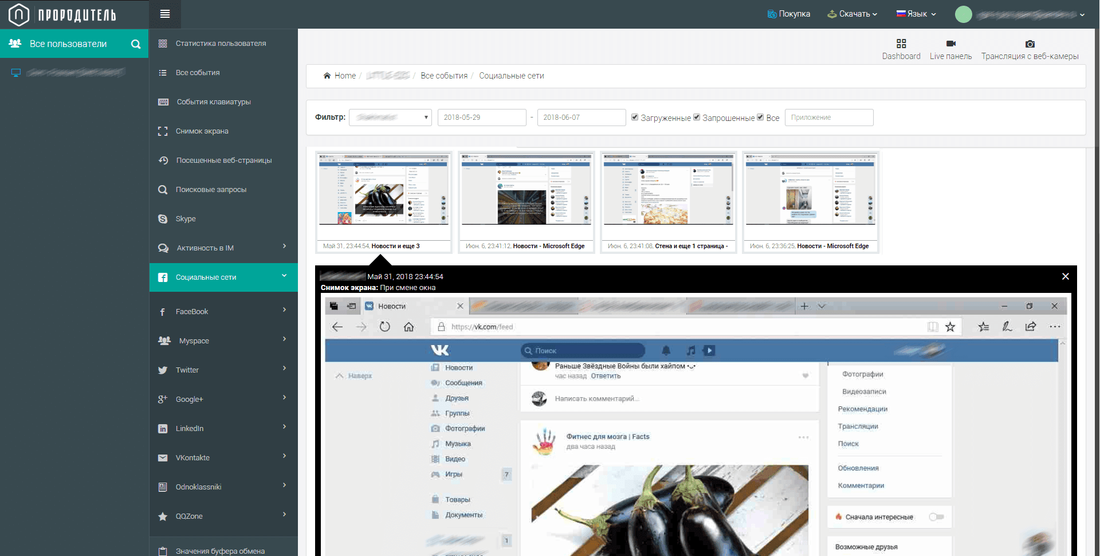Expand the Активность в IM submenu
This screenshot has width=1100, height=556.
coord(284,246)
